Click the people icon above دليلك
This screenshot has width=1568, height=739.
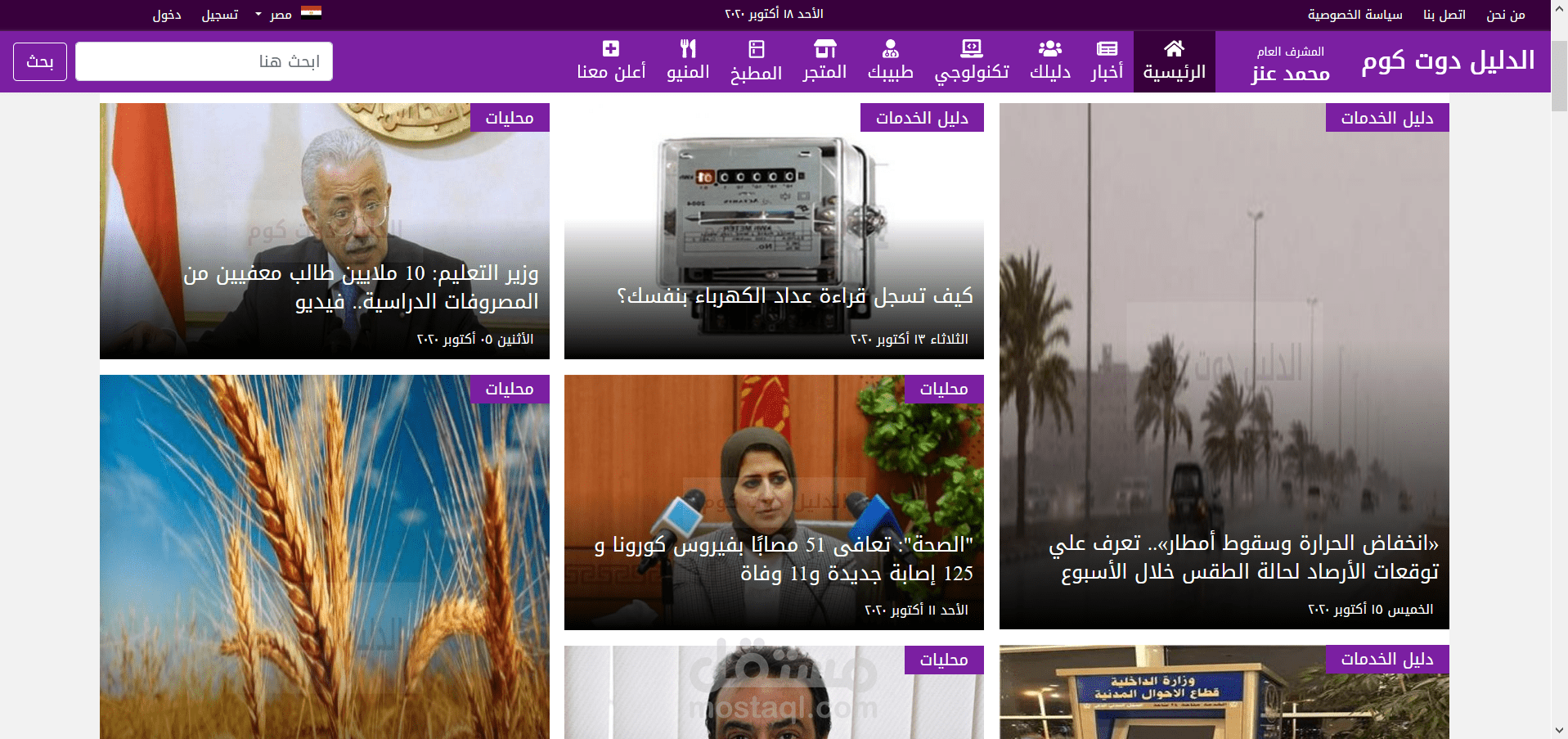[x=1050, y=48]
